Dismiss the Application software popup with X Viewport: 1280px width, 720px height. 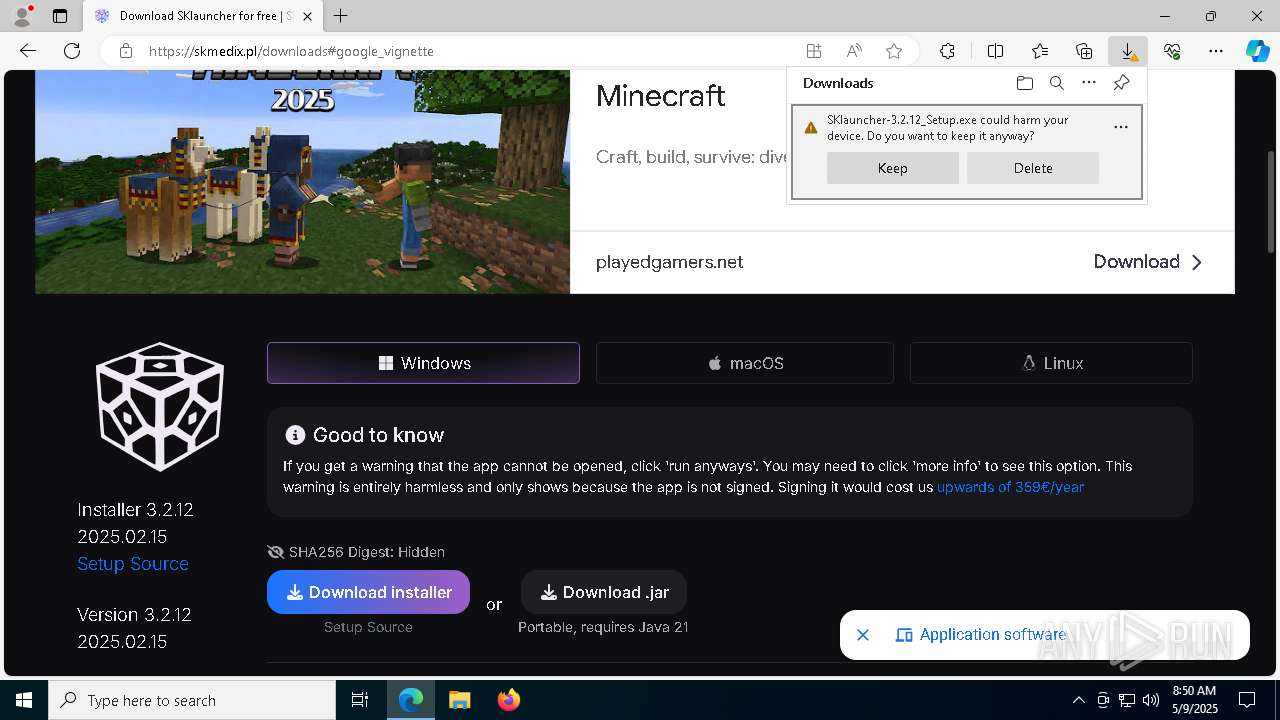(863, 635)
